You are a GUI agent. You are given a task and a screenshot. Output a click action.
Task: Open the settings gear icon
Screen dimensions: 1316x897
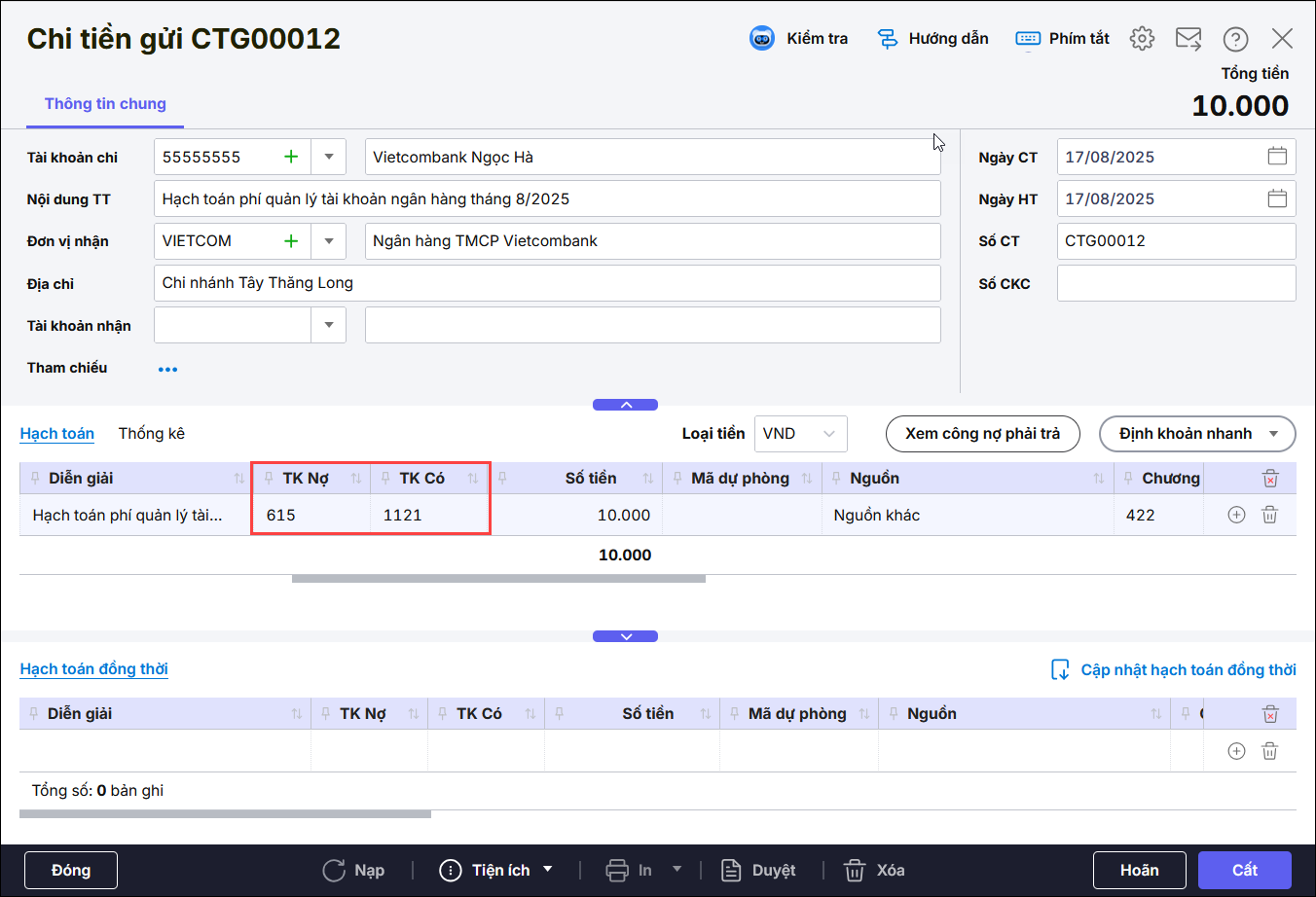1142,39
